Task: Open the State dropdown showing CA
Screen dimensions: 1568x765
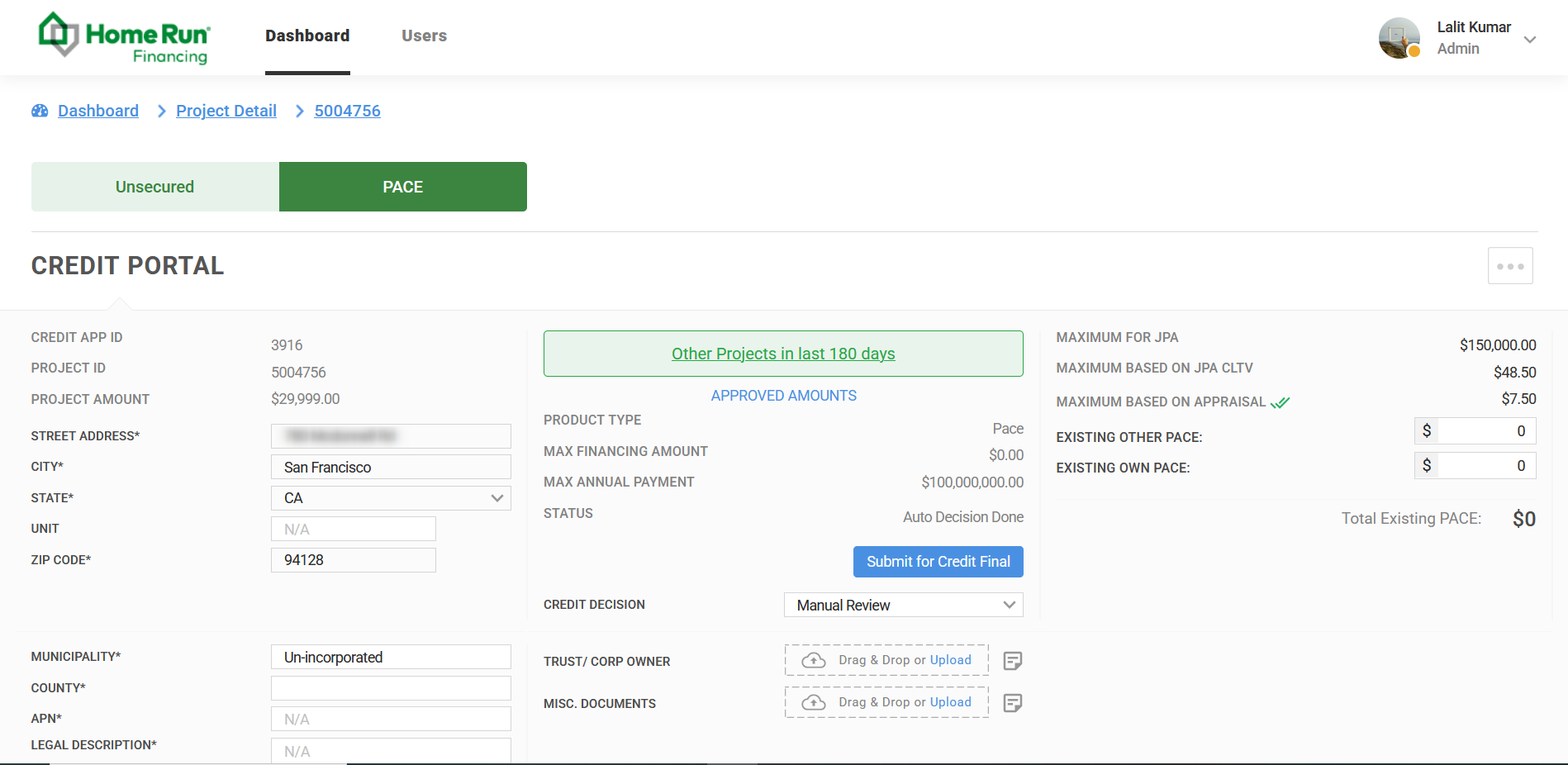Action: pos(391,498)
